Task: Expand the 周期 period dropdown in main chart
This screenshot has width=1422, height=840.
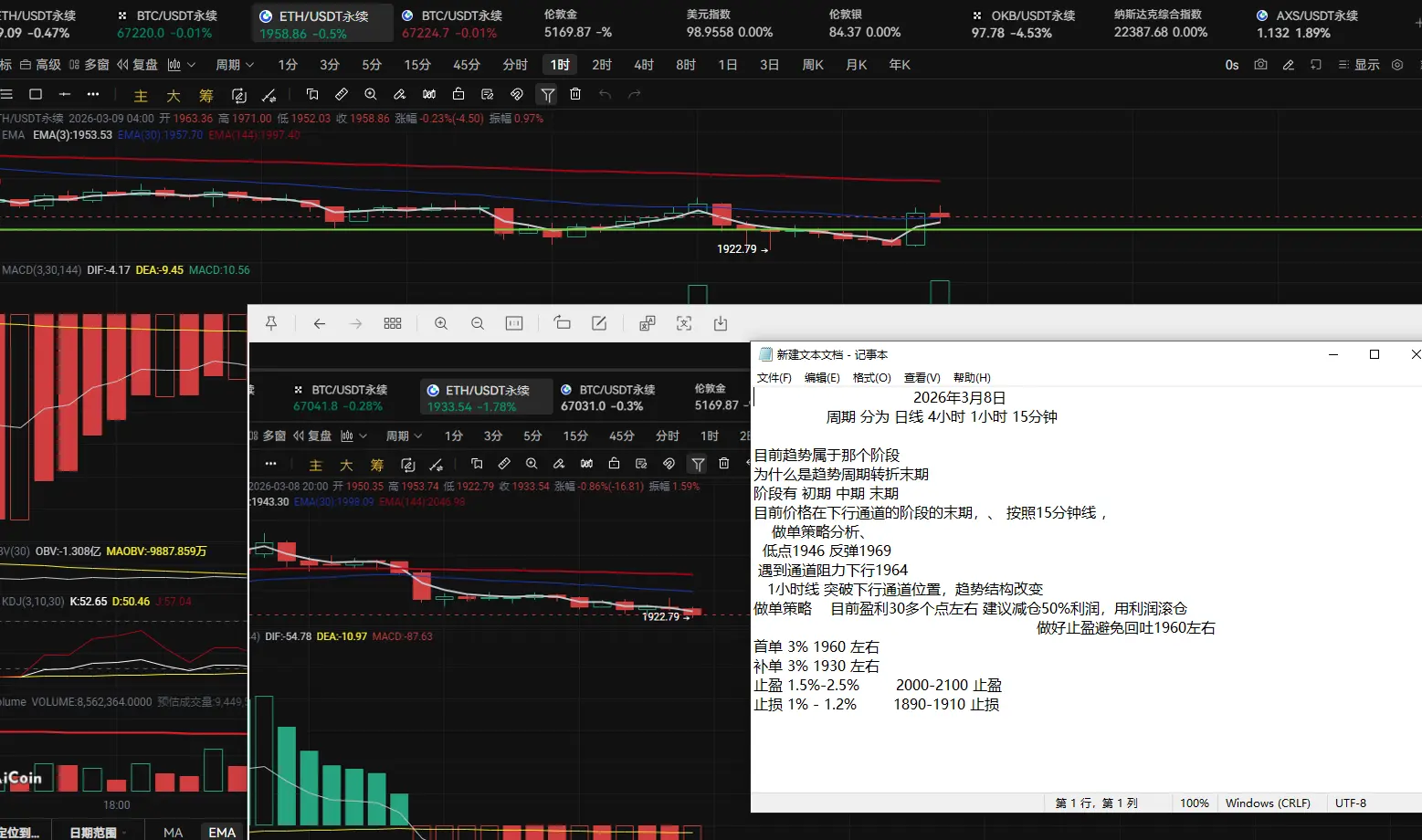Action: pos(235,65)
